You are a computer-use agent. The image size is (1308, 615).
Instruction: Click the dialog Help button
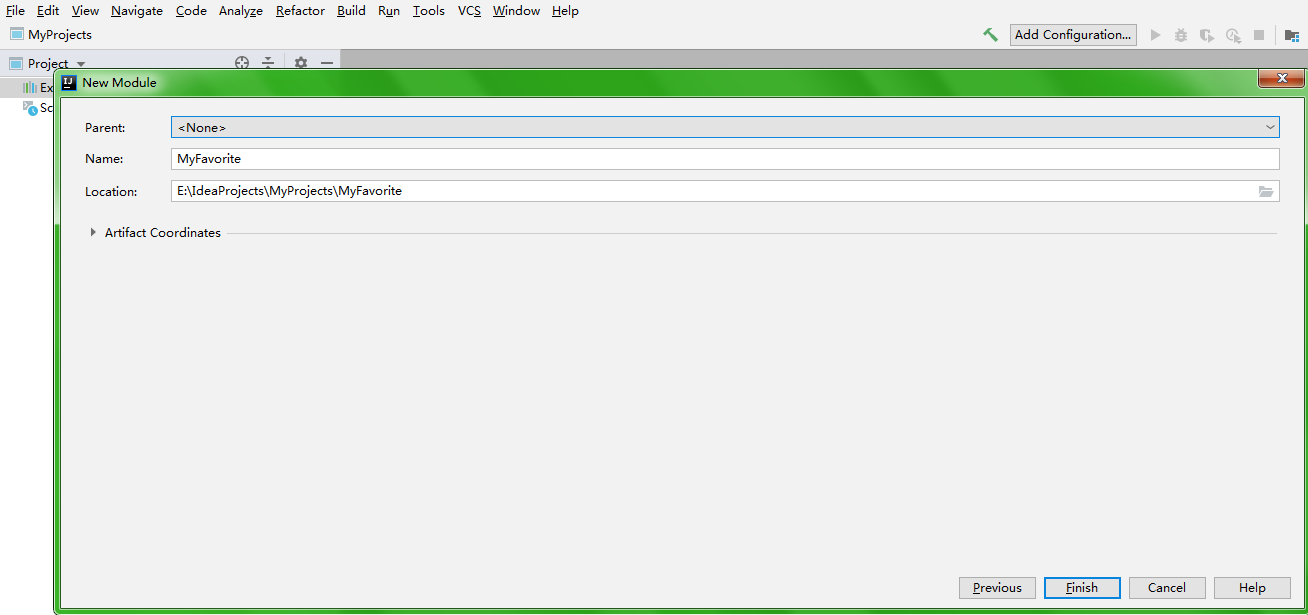click(1252, 588)
